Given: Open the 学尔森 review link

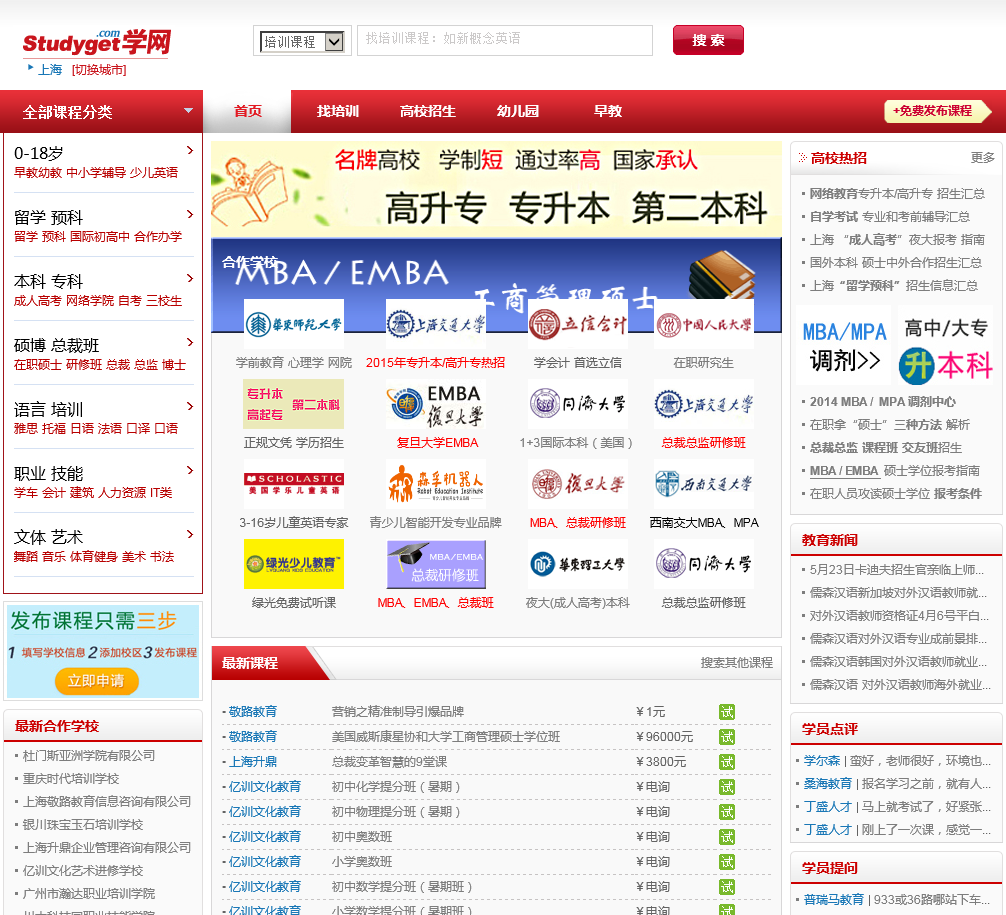Looking at the screenshot, I should [822, 760].
